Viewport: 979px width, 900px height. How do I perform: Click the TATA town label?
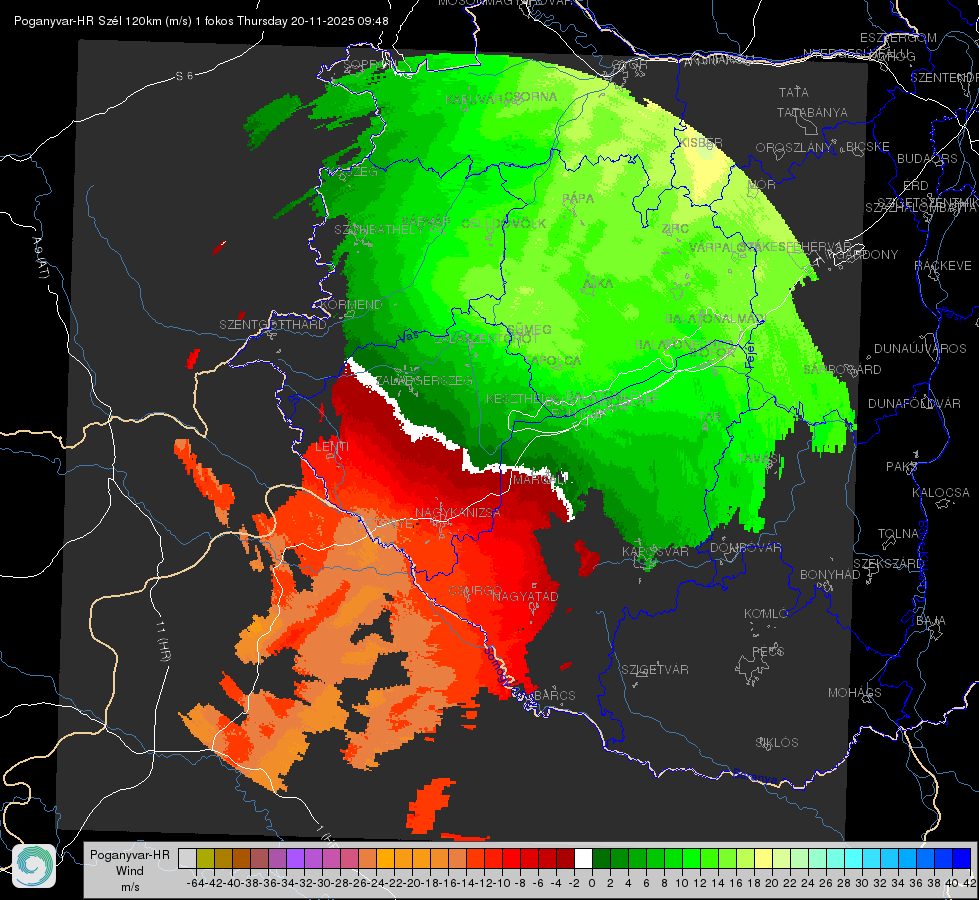(x=794, y=92)
